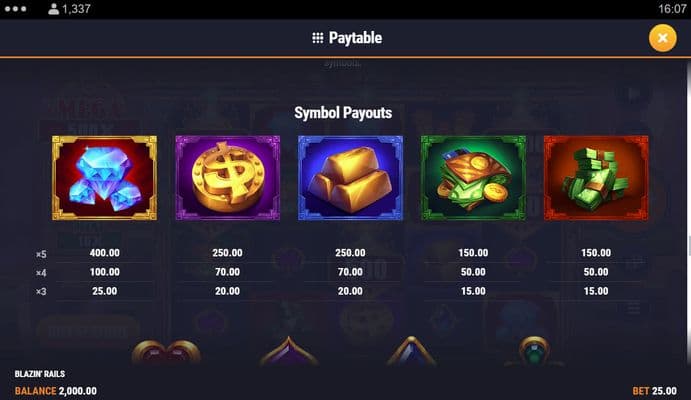The width and height of the screenshot is (691, 400).
Task: Click the 400.00 diamond x5 payout
Action: 104,253
